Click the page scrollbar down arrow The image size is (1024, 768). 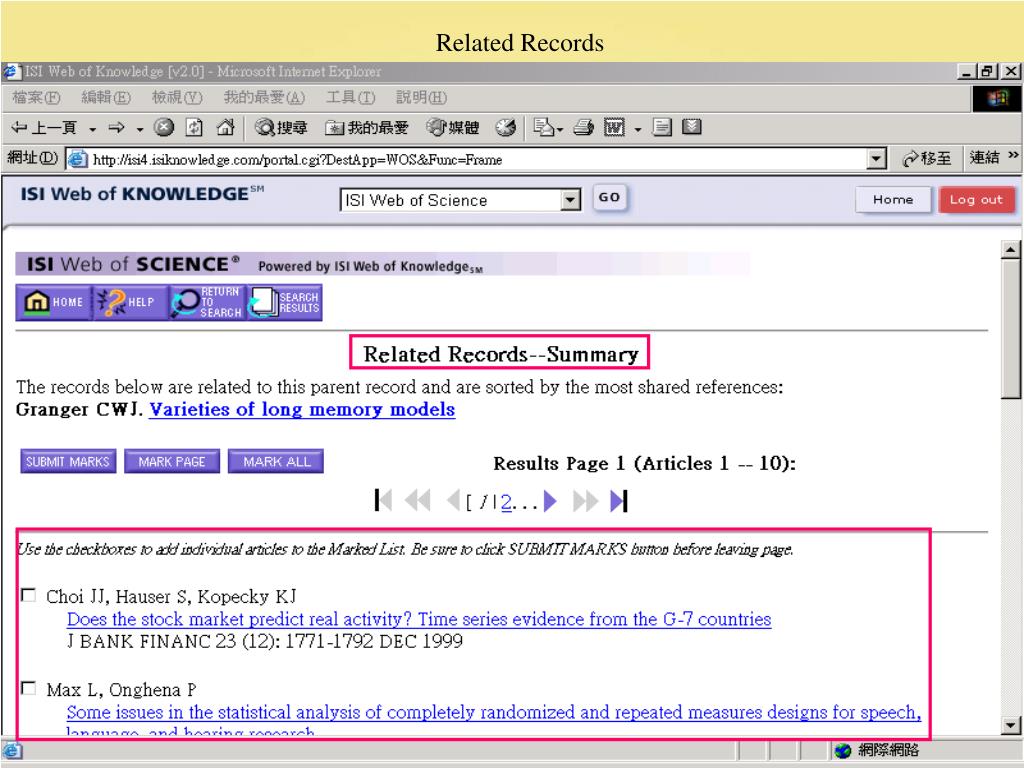pyautogui.click(x=1010, y=724)
